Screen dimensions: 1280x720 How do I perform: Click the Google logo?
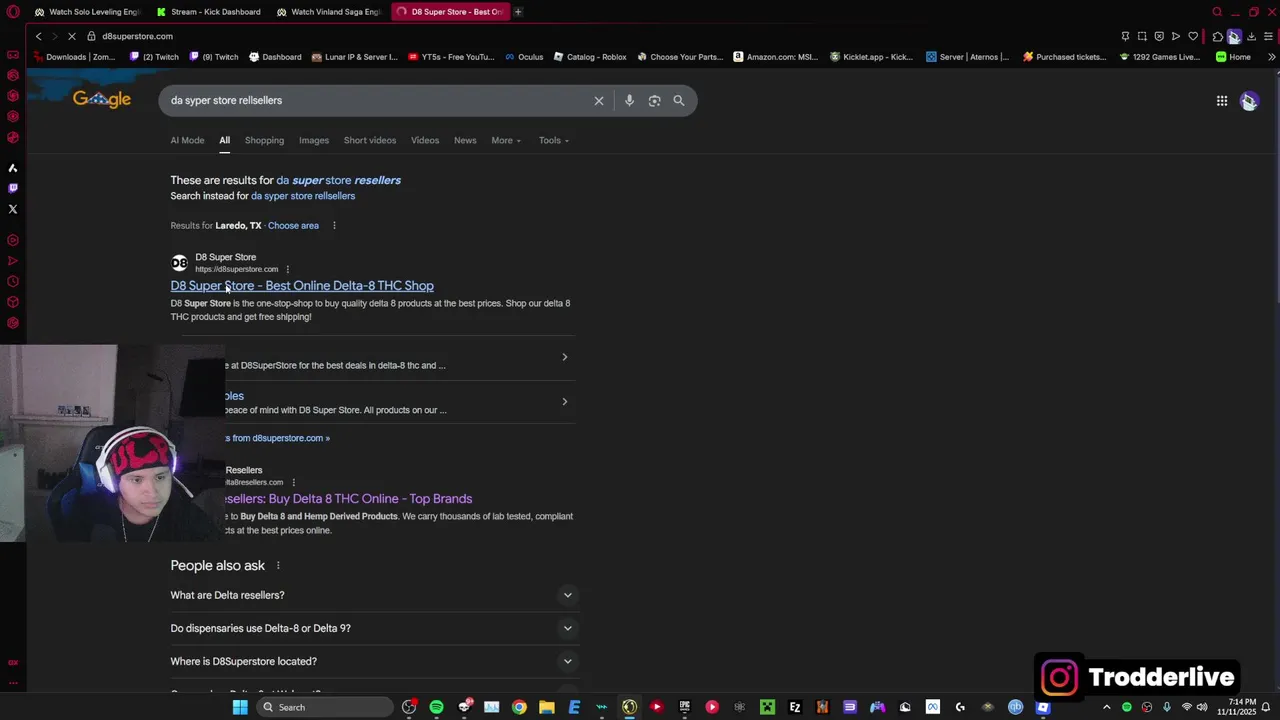click(x=102, y=99)
